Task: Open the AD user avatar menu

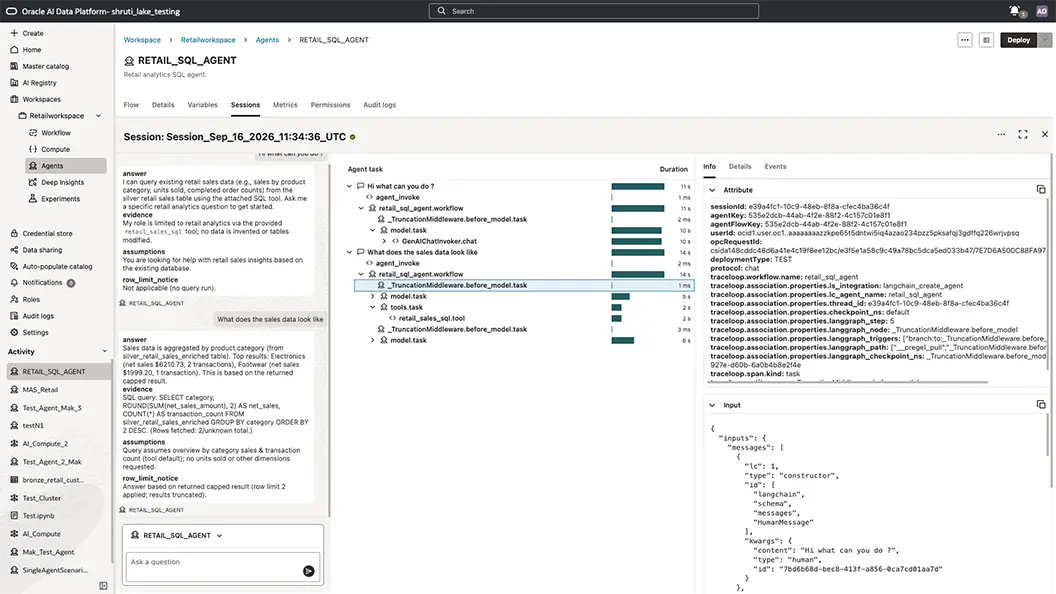Action: point(1042,11)
